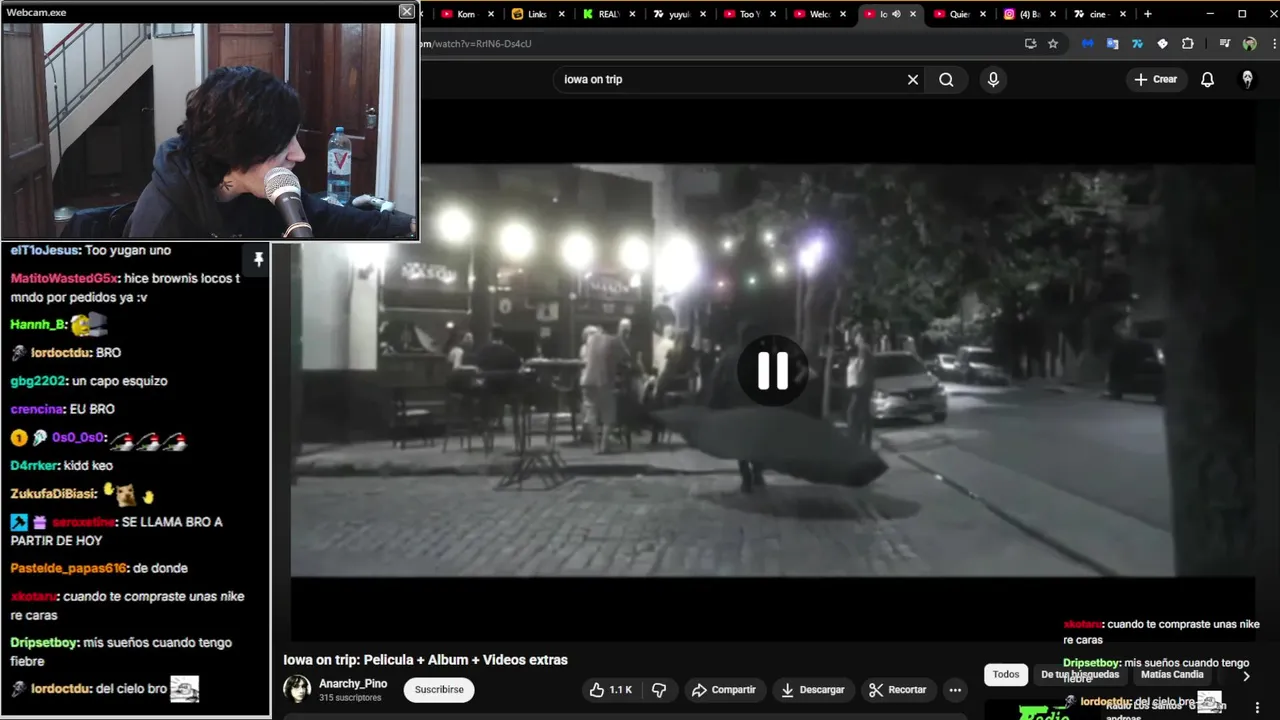
Task: Open the Anarchy_Pino channel name link
Action: point(353,684)
